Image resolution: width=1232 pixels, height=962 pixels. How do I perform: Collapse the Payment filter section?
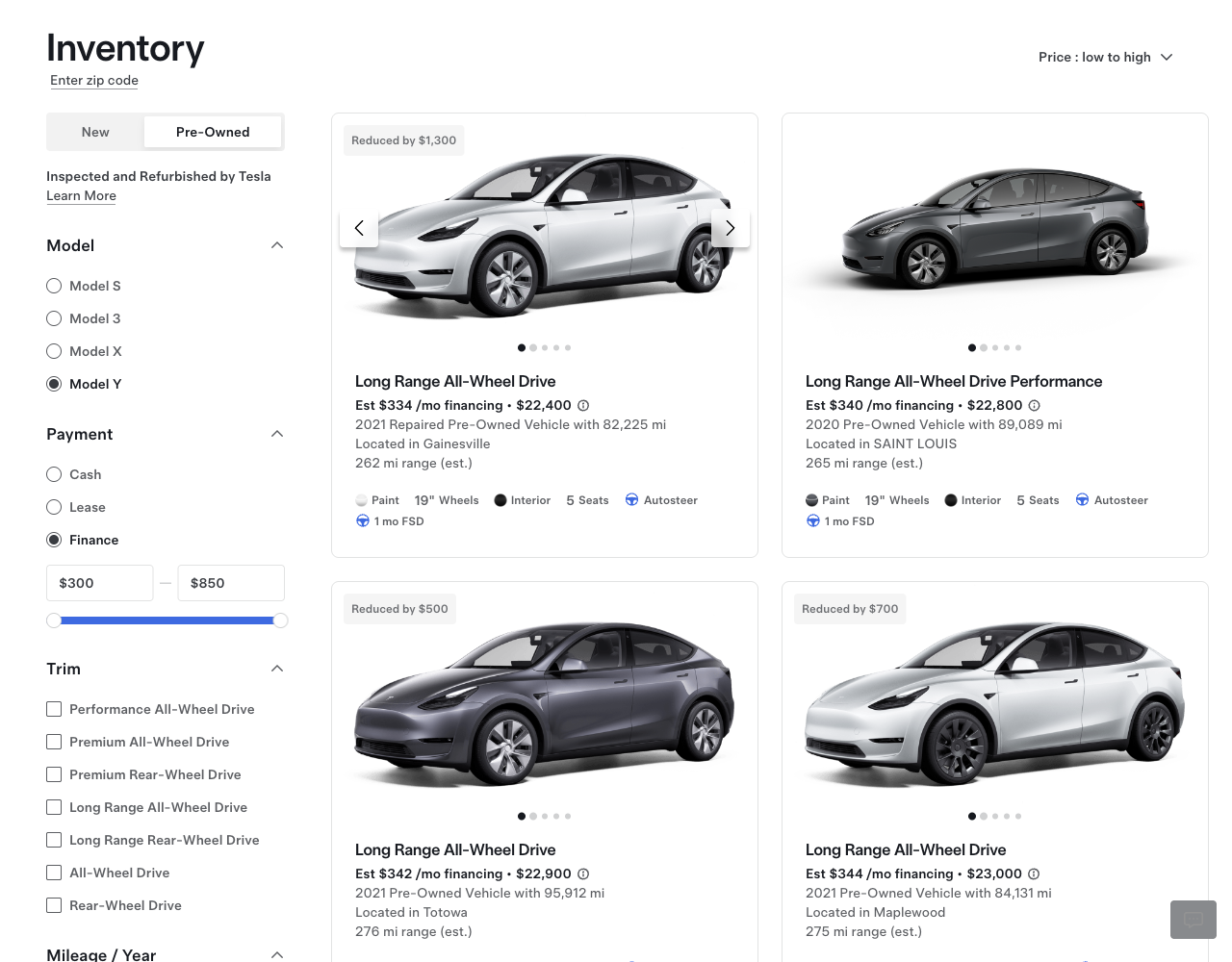276,434
